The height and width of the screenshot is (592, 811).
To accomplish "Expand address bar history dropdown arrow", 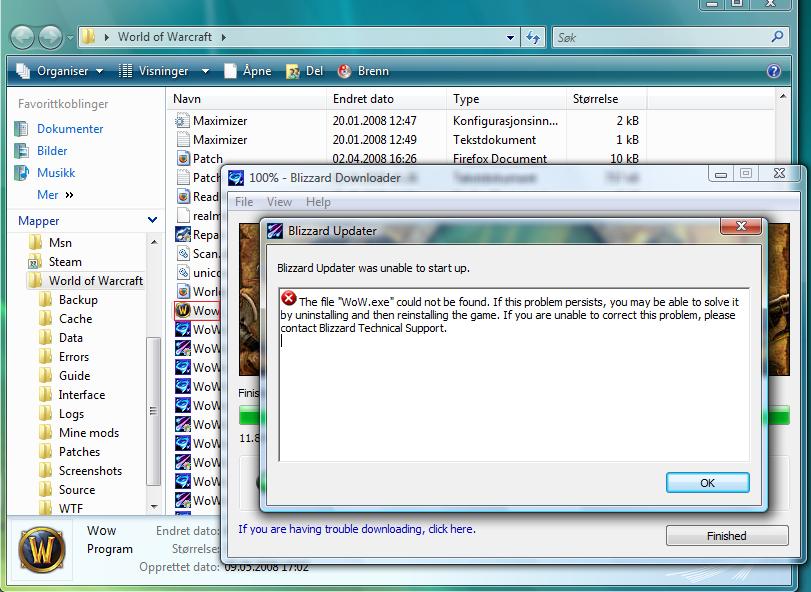I will [510, 37].
